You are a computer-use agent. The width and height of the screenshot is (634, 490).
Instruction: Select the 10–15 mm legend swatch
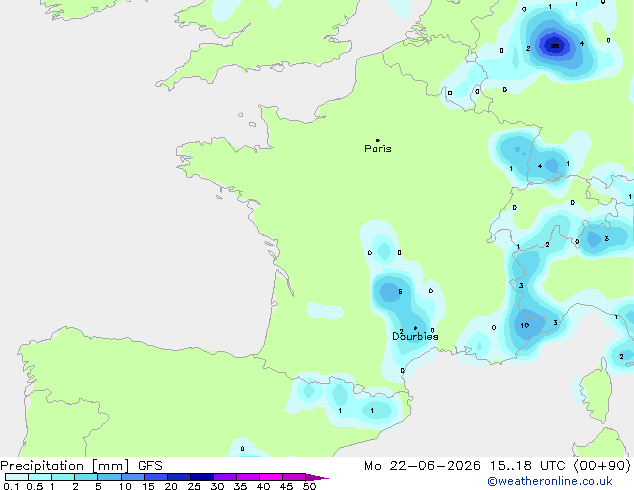click(x=132, y=477)
